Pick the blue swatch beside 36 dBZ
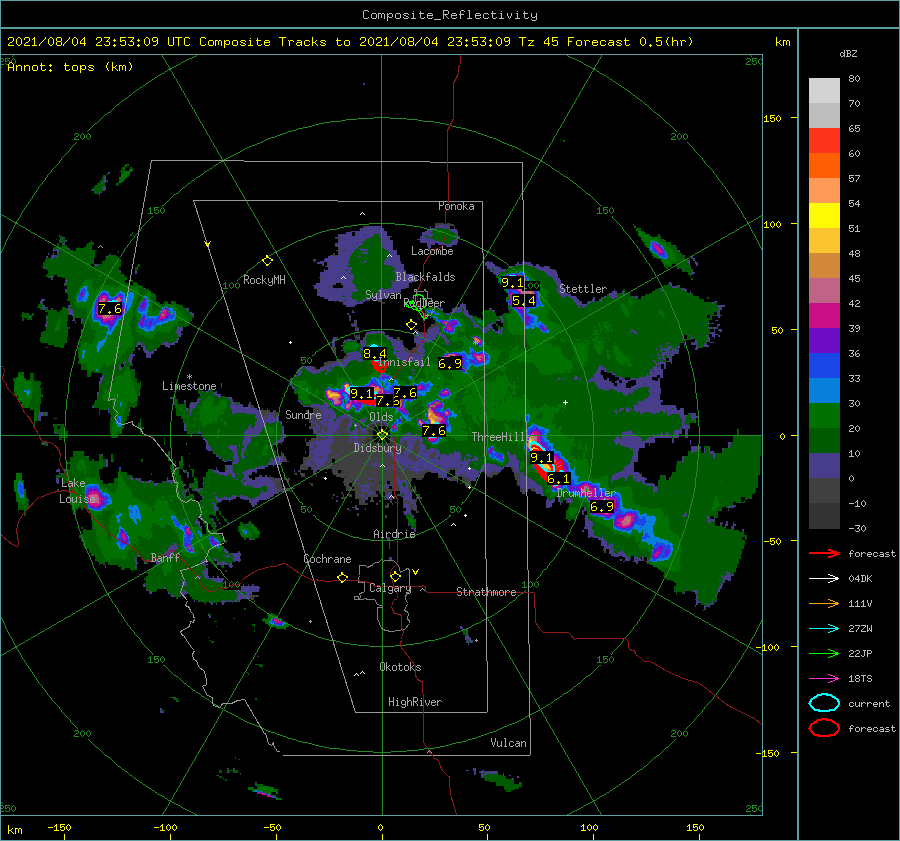The image size is (900, 841). pyautogui.click(x=824, y=366)
